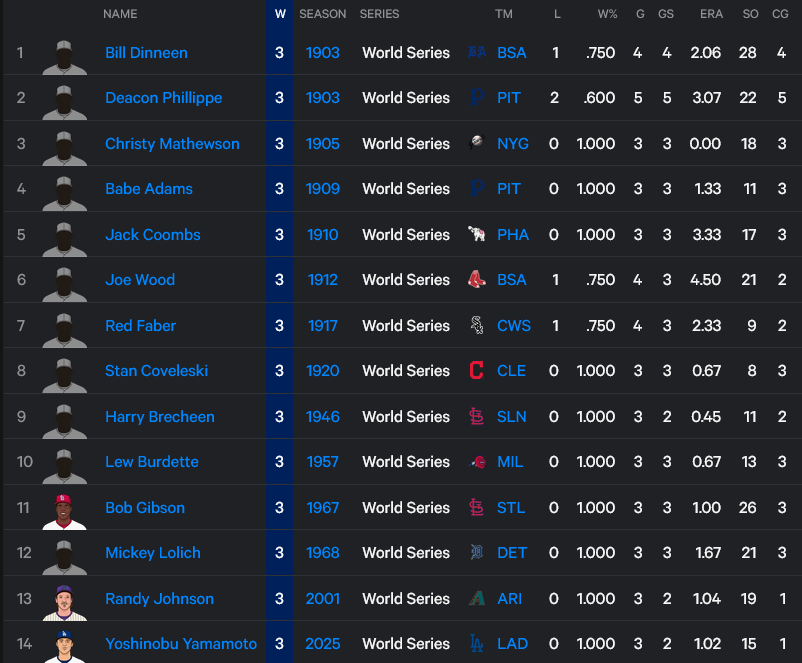Open Bill Dinneen's player page
Image resolution: width=802 pixels, height=663 pixels.
pos(146,53)
